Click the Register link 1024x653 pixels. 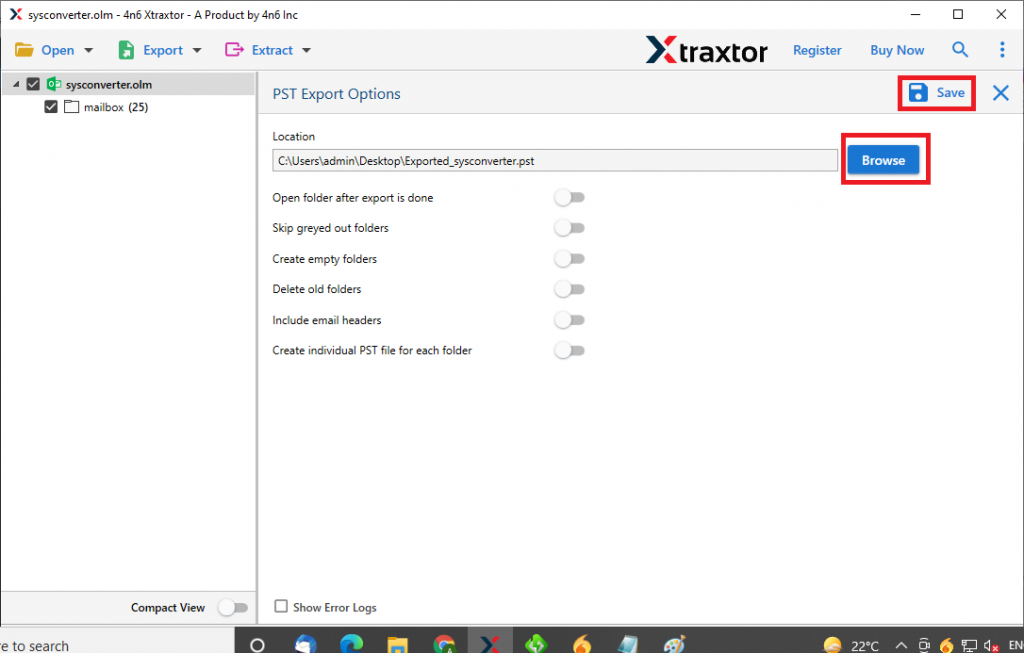click(817, 50)
